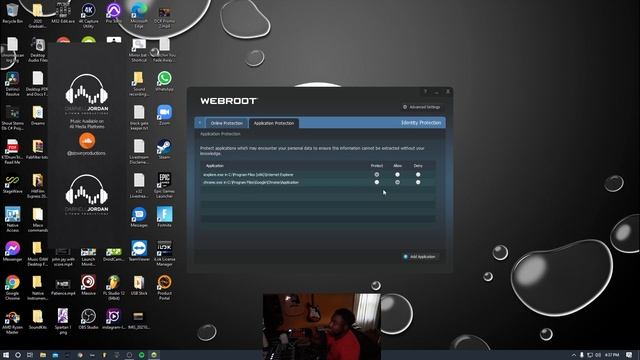640x360 pixels.
Task: Select the DroidCam desktop icon
Action: tap(114, 253)
